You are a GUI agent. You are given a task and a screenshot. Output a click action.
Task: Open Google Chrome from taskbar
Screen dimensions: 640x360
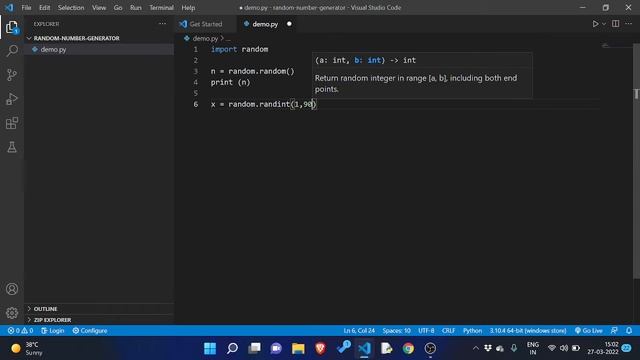coord(408,348)
